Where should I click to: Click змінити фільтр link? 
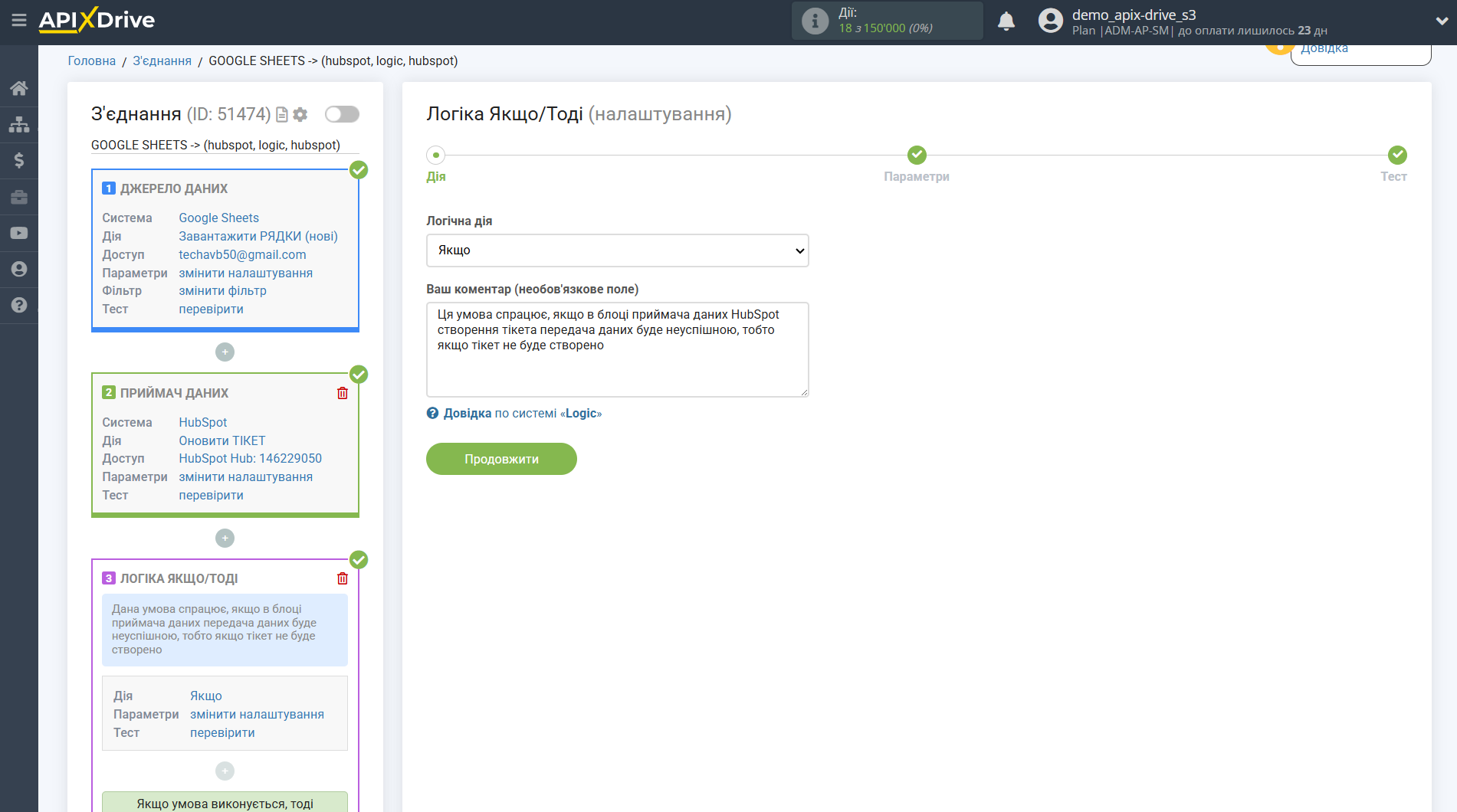point(223,291)
